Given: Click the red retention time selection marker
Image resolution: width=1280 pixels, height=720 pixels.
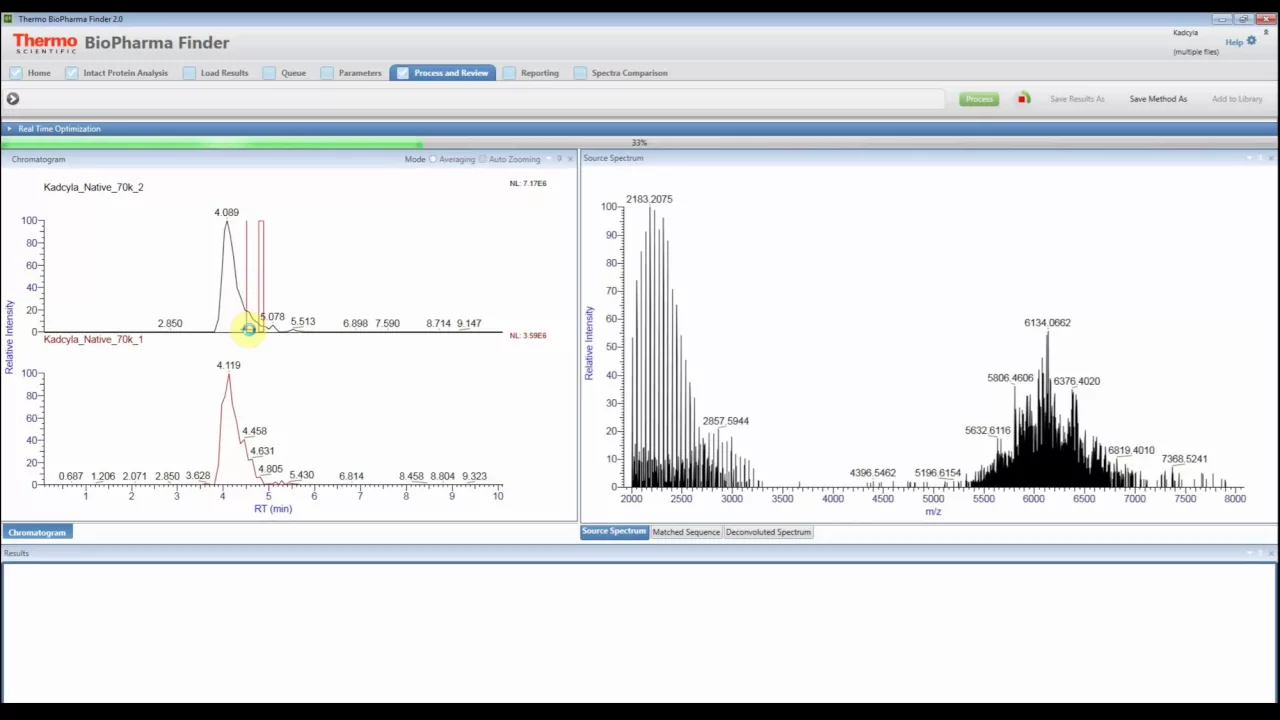Looking at the screenshot, I should pos(261,275).
